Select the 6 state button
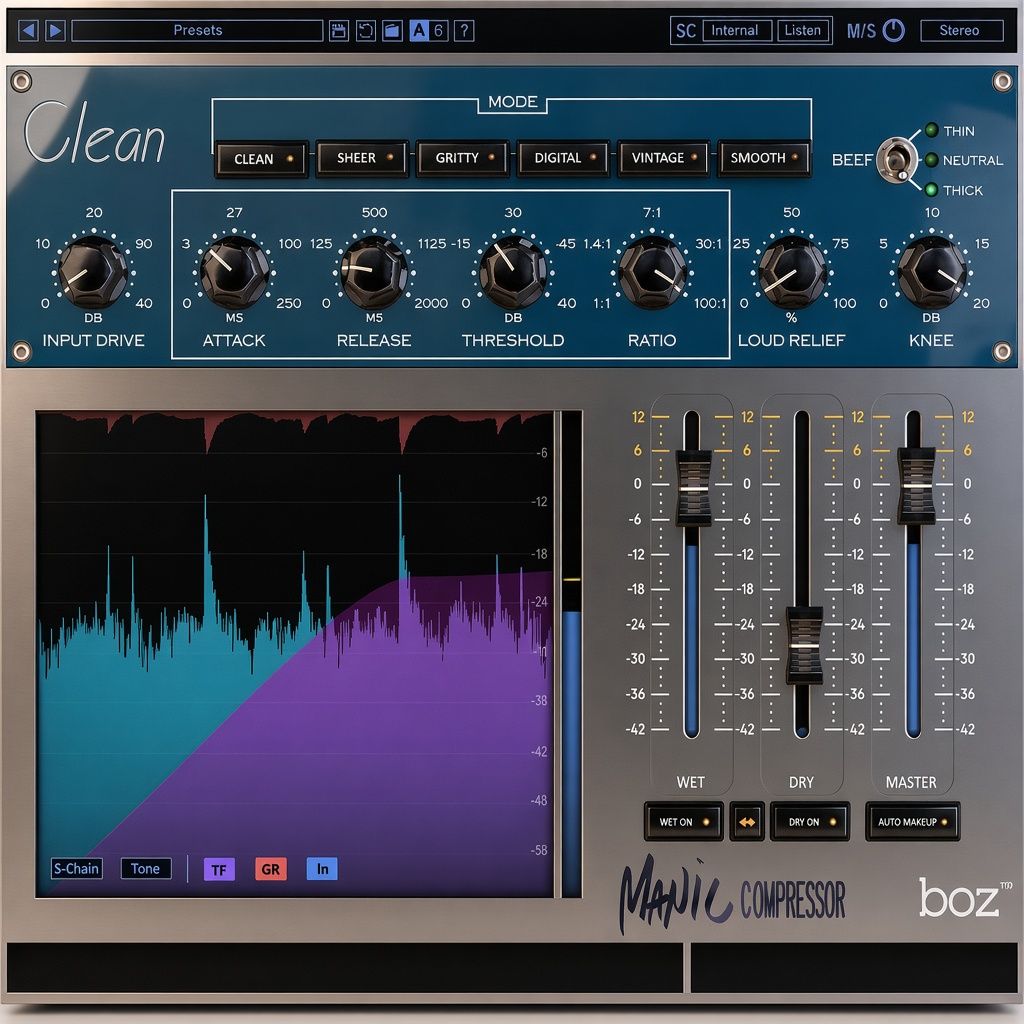1024x1024 pixels. coord(438,30)
